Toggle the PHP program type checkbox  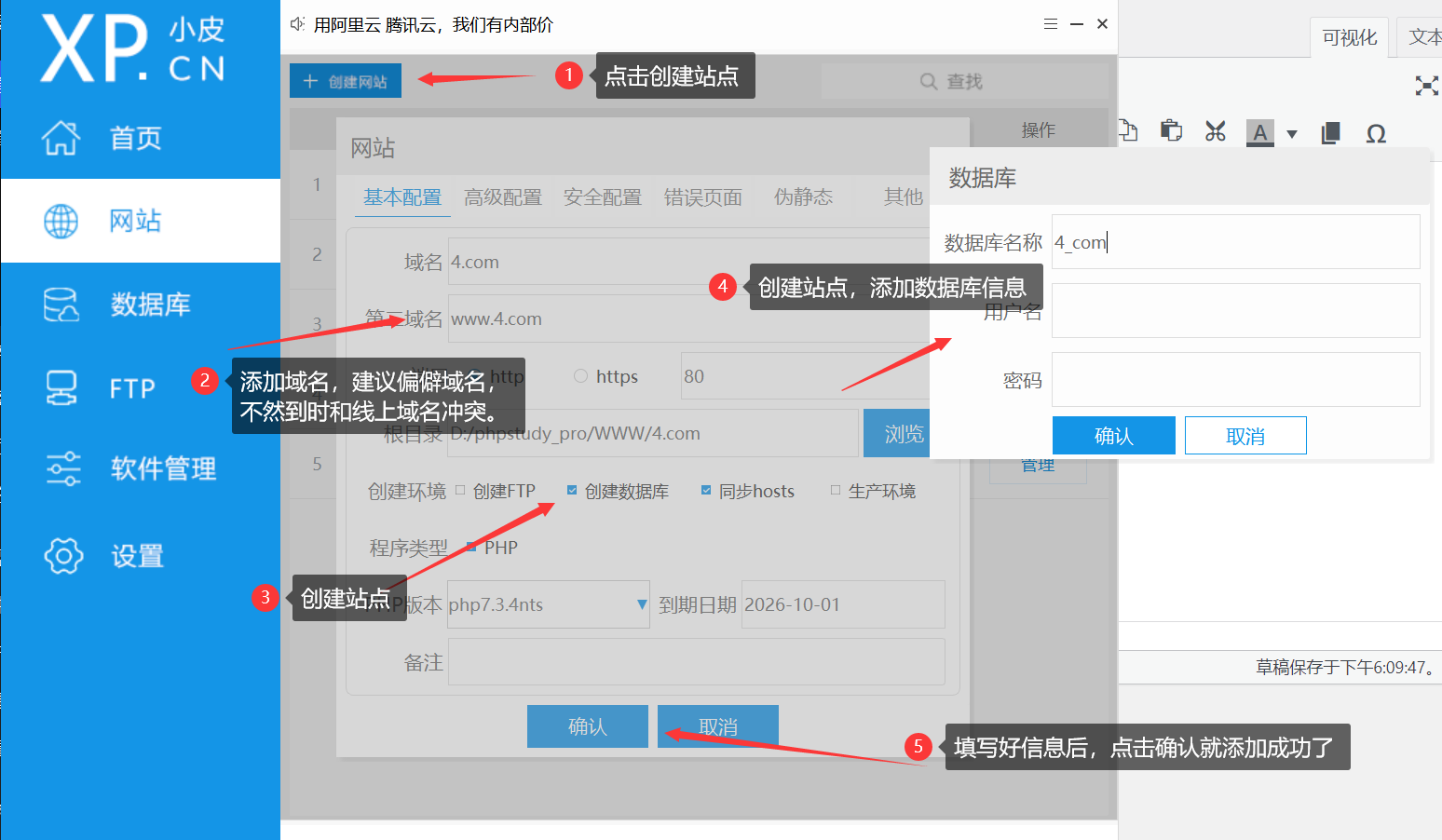coord(471,548)
